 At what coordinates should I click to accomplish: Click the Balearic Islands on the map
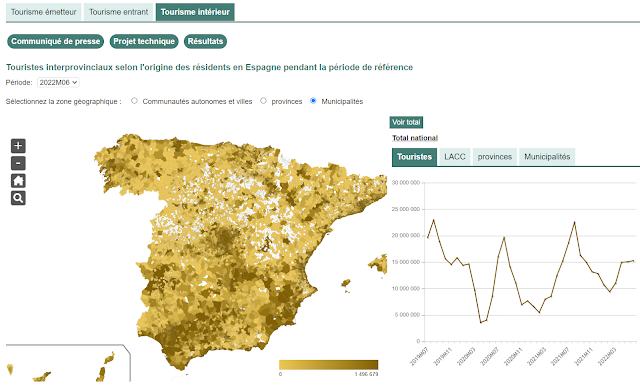[378, 264]
